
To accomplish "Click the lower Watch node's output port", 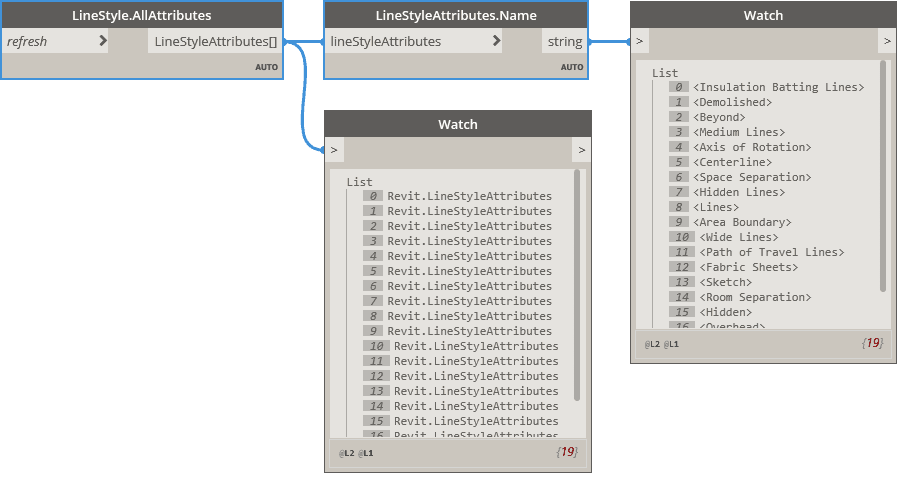I will tap(581, 150).
